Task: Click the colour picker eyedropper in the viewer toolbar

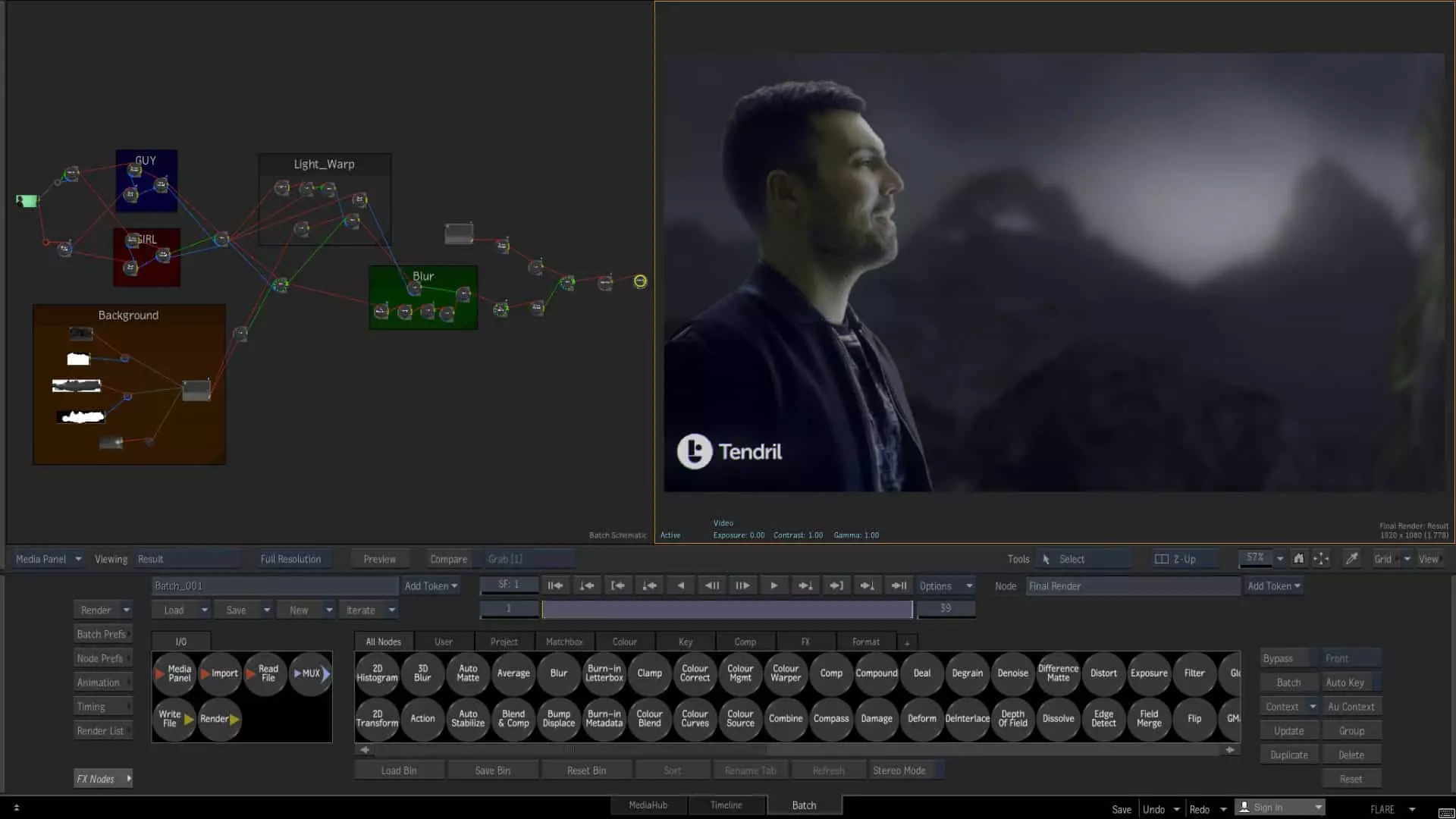Action: 1352,559
